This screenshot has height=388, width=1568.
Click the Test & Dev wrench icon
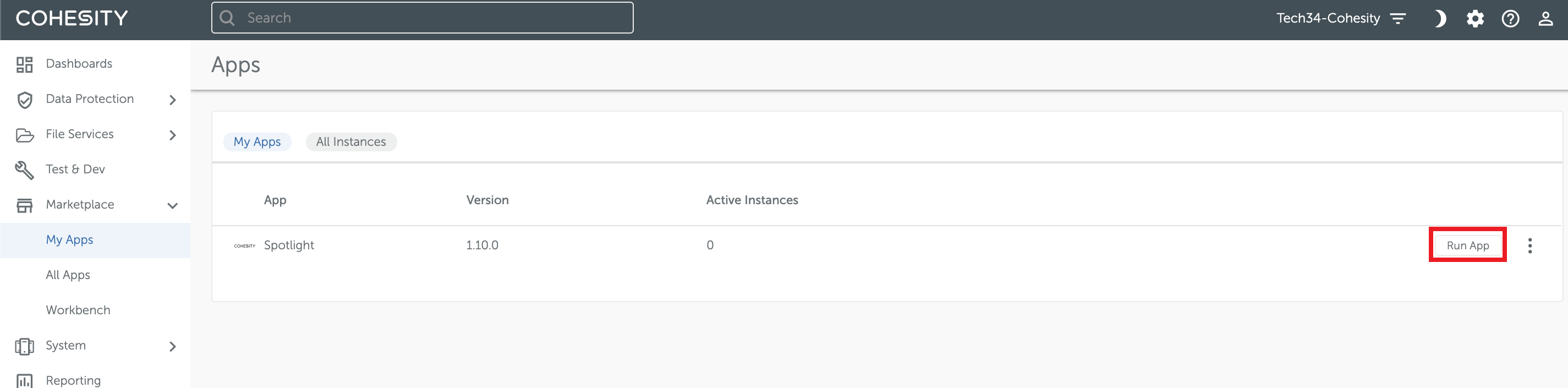(24, 170)
